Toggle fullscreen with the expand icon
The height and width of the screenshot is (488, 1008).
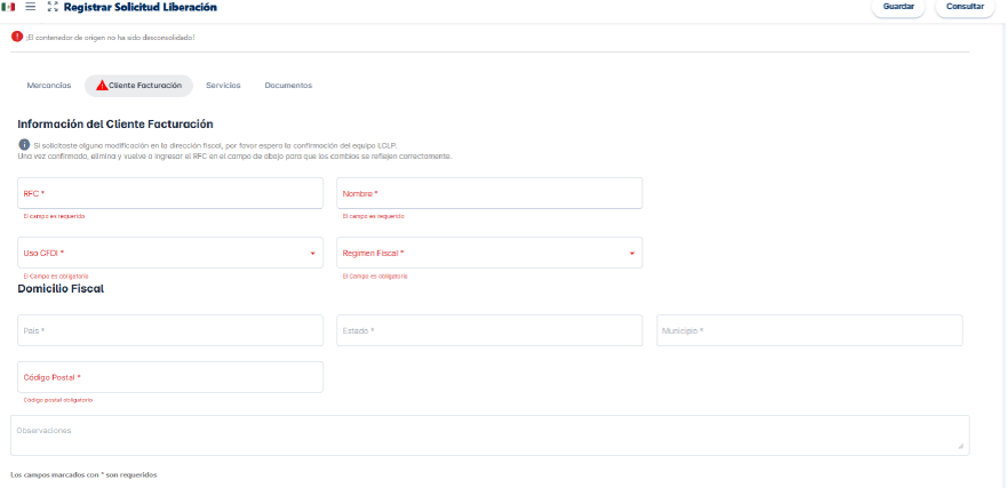pyautogui.click(x=52, y=7)
